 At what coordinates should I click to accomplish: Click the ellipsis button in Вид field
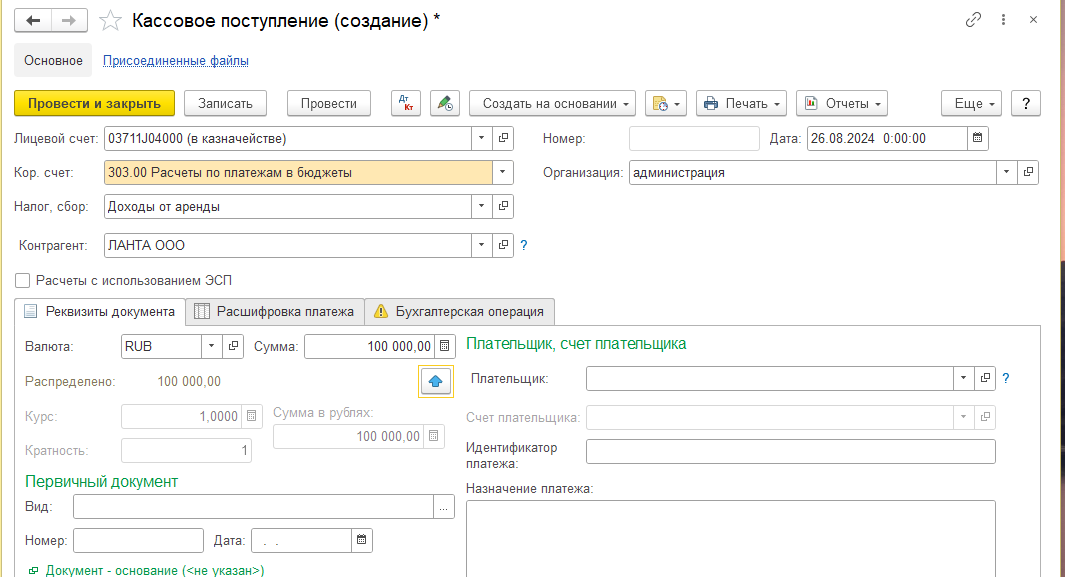[444, 507]
